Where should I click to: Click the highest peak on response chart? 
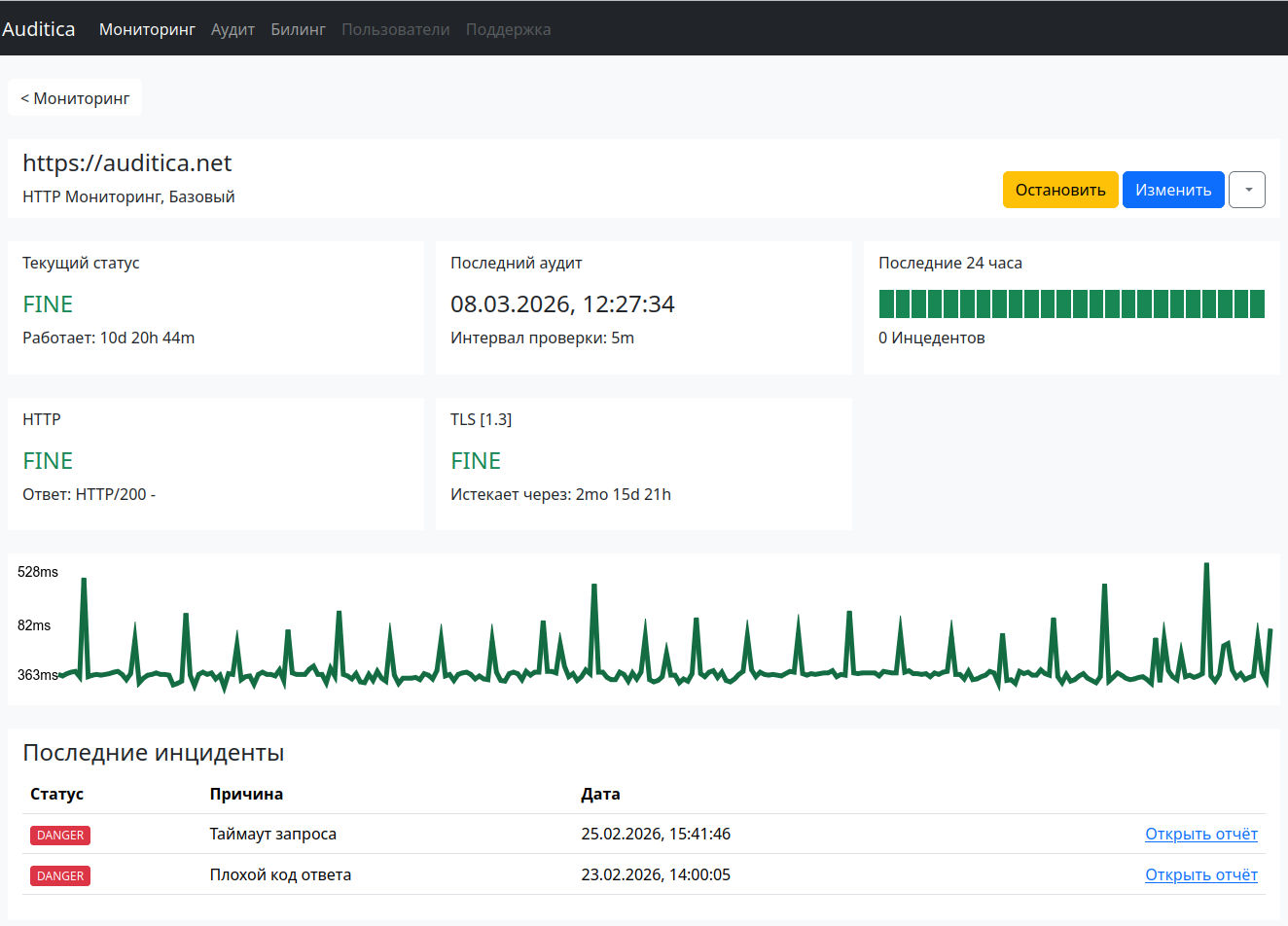pos(1206,565)
